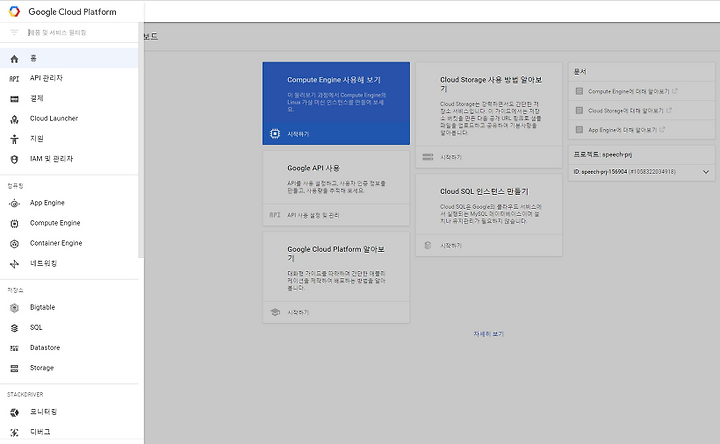Image resolution: width=720 pixels, height=444 pixels.
Task: Click the Google API 사용 card title
Action: click(313, 168)
